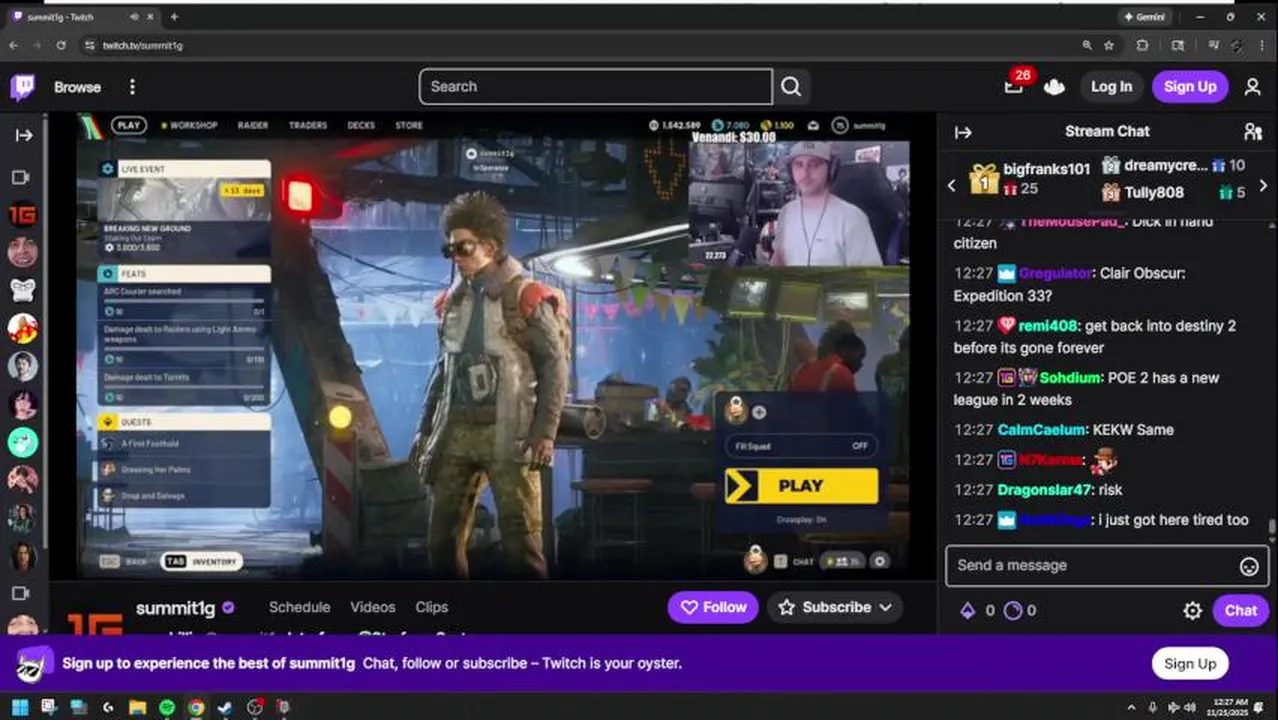This screenshot has height=720, width=1278.
Task: Open File Explorer from the taskbar
Action: (x=137, y=708)
